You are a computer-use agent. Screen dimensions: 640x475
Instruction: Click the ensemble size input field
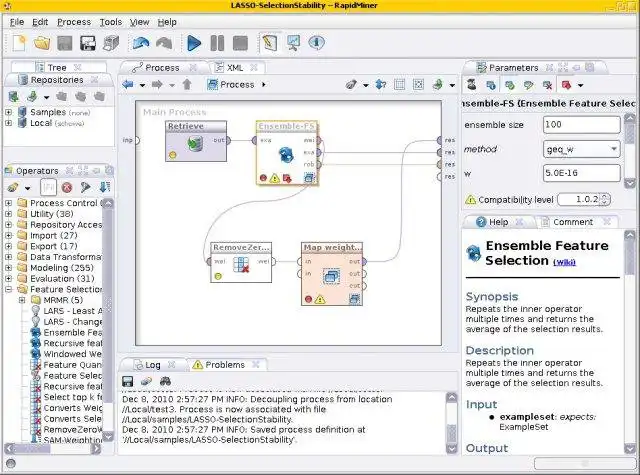click(582, 124)
